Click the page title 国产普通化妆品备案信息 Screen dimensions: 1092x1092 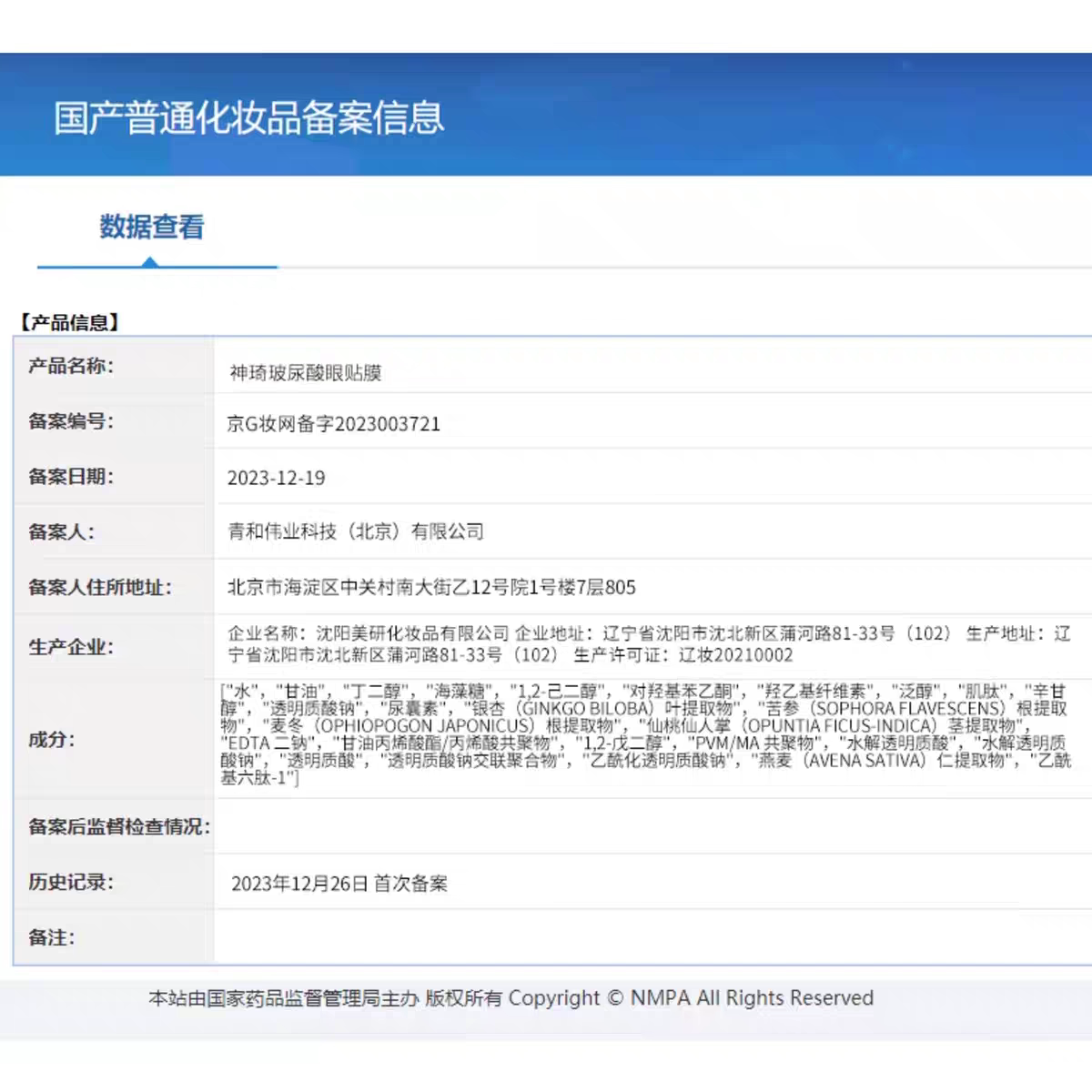(248, 118)
